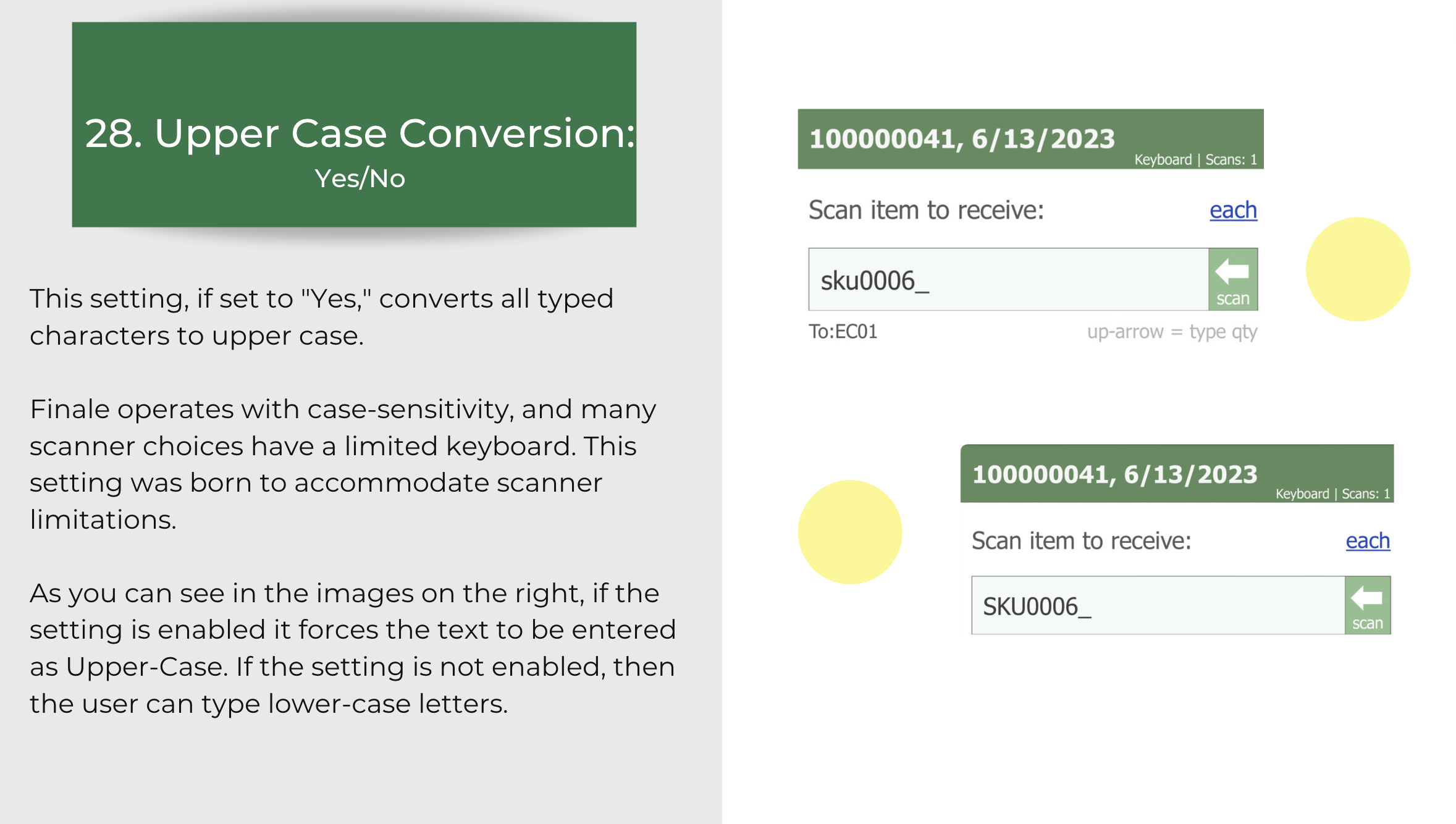The image size is (1456, 824).
Task: Click the scan arrow button beside sku0006_
Action: pos(1233,279)
